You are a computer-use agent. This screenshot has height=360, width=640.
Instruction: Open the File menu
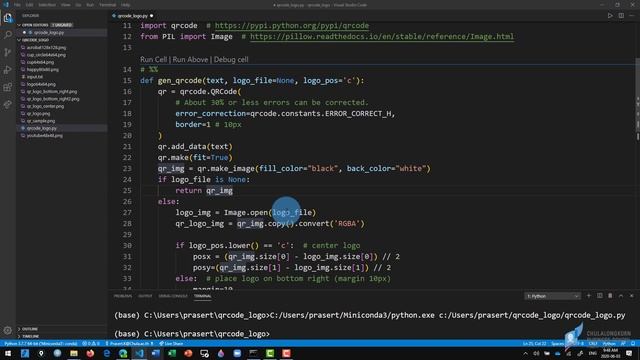click(17, 5)
